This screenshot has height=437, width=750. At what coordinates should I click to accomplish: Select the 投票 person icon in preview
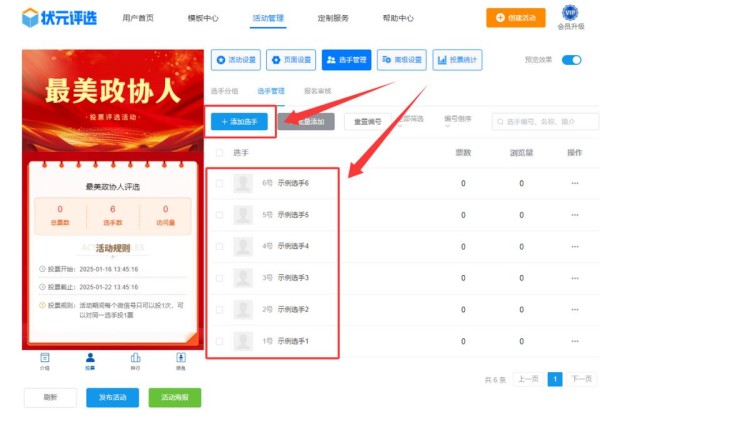pos(90,358)
